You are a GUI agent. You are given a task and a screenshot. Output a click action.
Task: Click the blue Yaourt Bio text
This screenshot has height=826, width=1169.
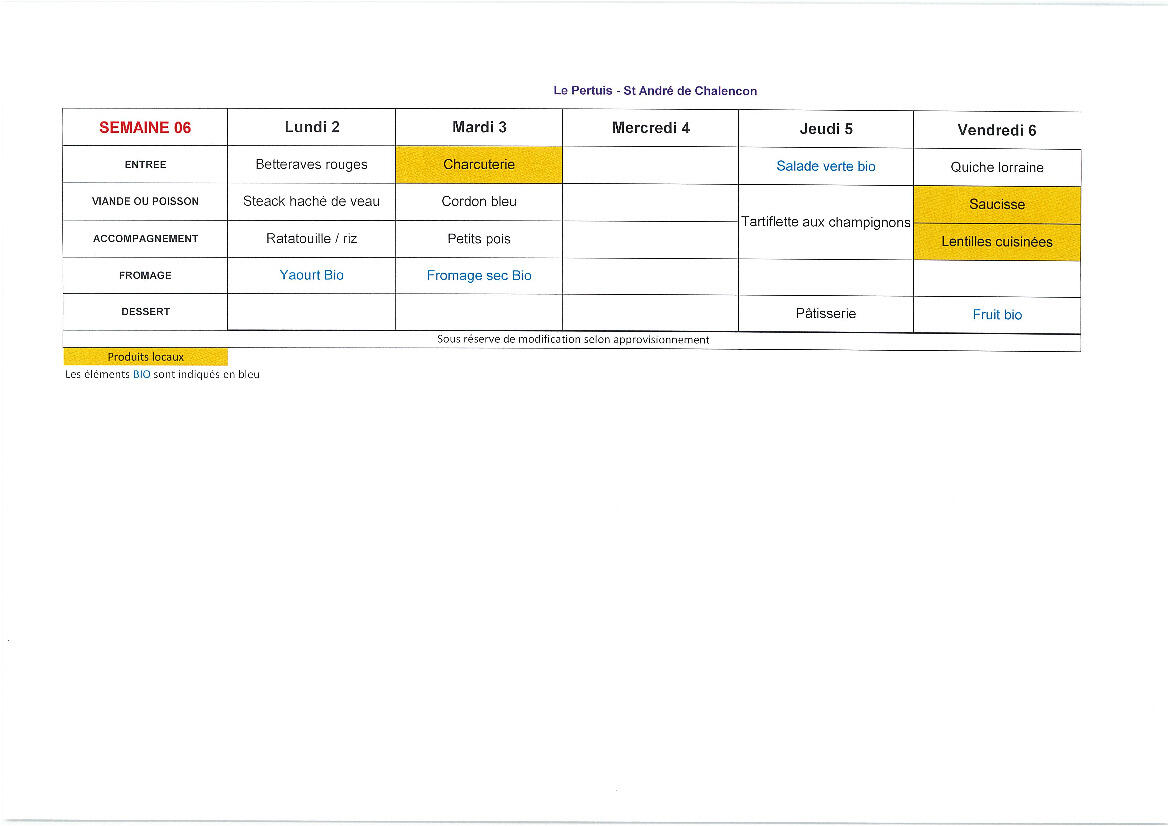pyautogui.click(x=312, y=275)
